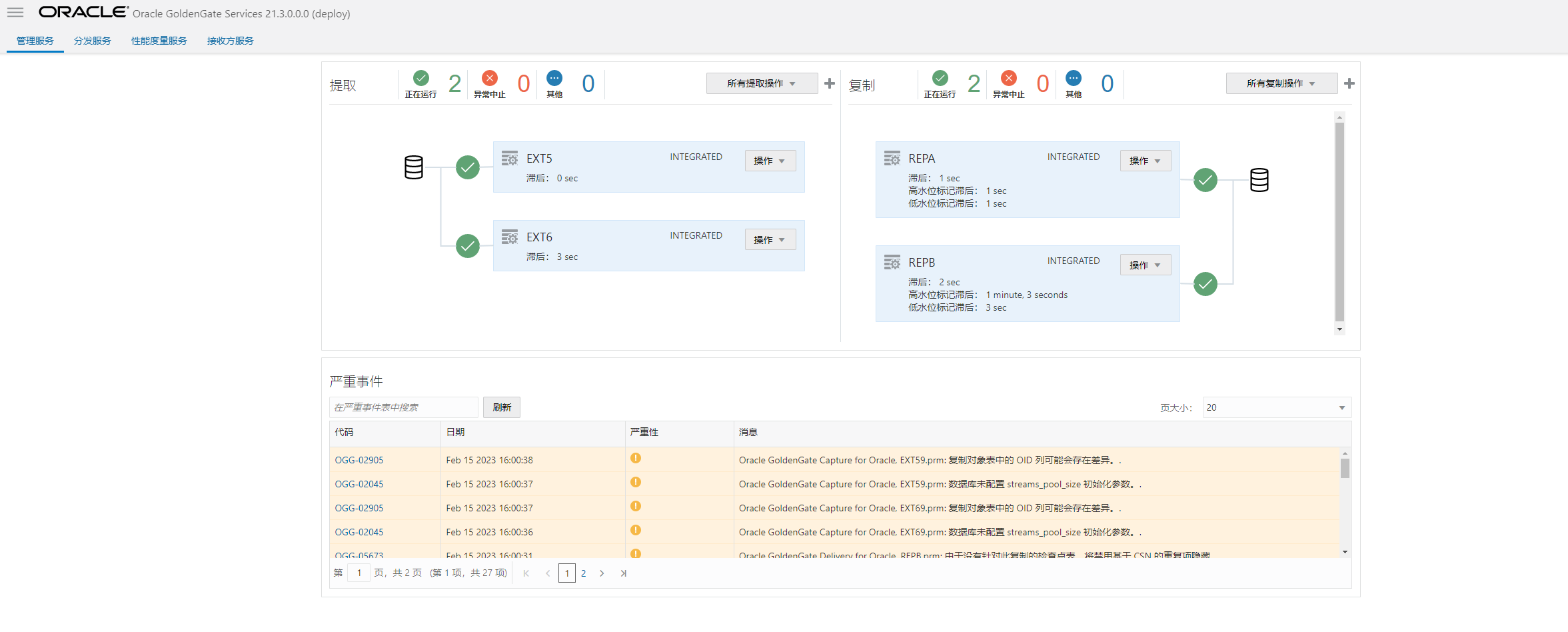Click the REPB replicat name

(922, 263)
